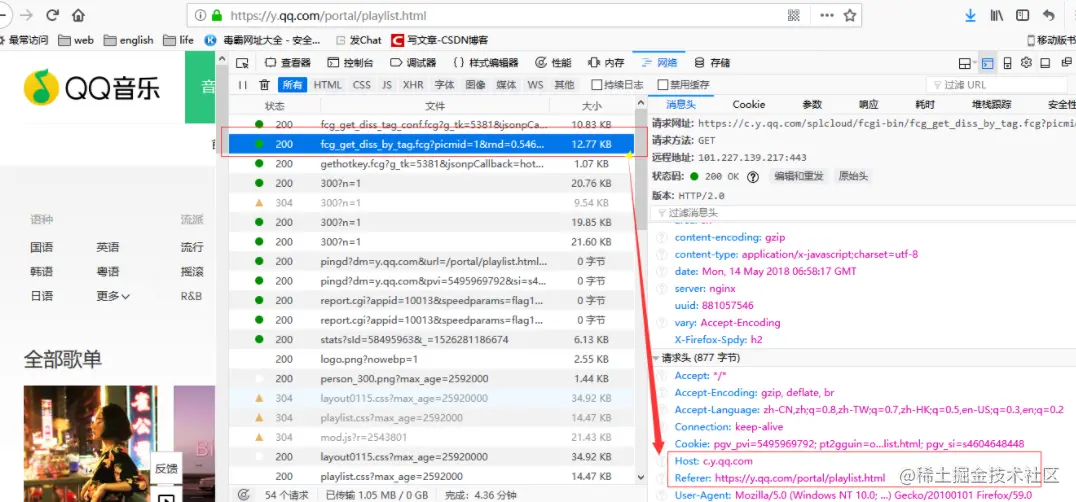
Task: Filter requests by 图像
Action: click(x=476, y=85)
